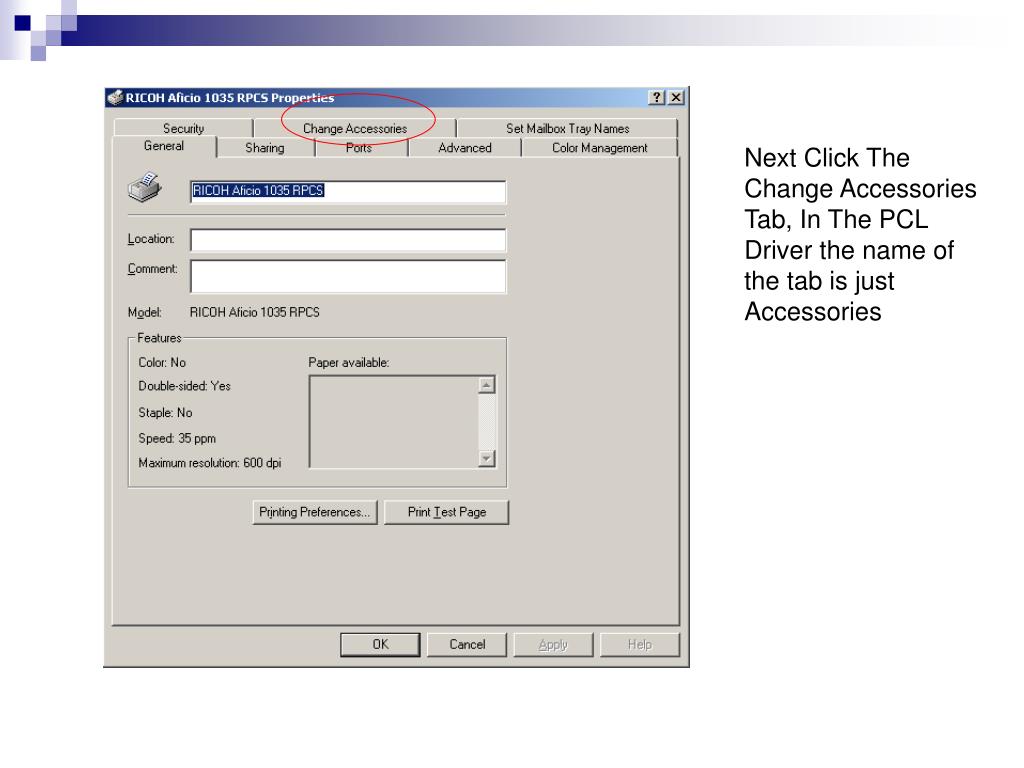Screen dimensions: 1024x768
Task: Click Print Test Page button
Action: 447,512
